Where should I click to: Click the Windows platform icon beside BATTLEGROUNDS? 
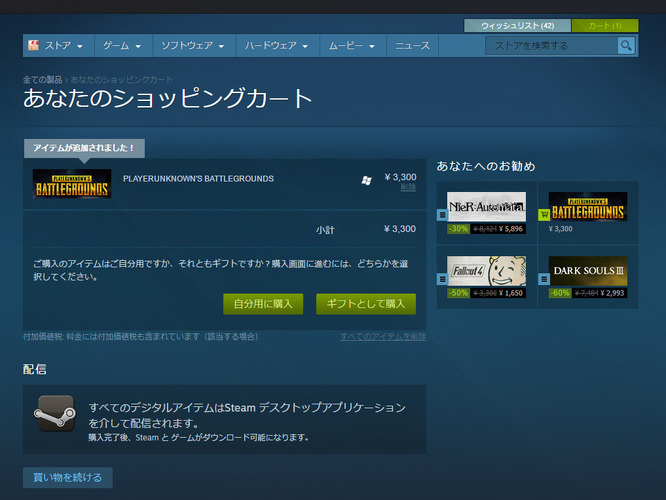367,181
